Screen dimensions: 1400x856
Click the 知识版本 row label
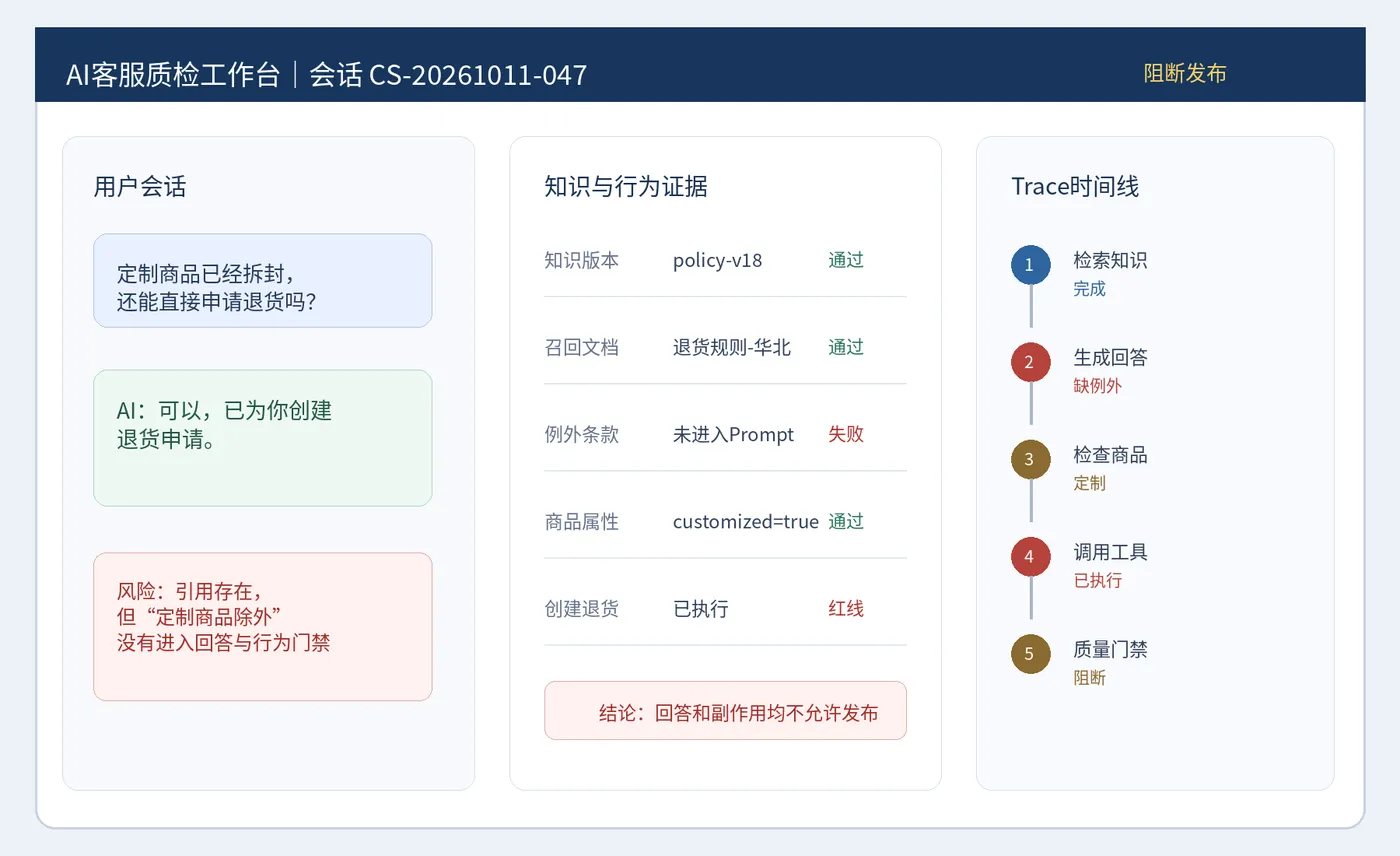[582, 261]
